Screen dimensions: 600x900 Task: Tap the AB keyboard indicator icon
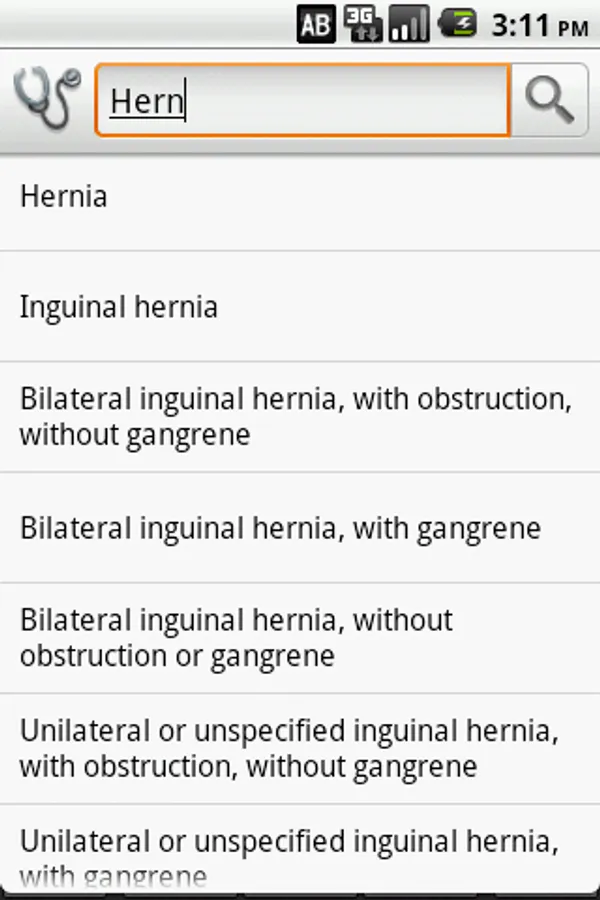tap(316, 24)
